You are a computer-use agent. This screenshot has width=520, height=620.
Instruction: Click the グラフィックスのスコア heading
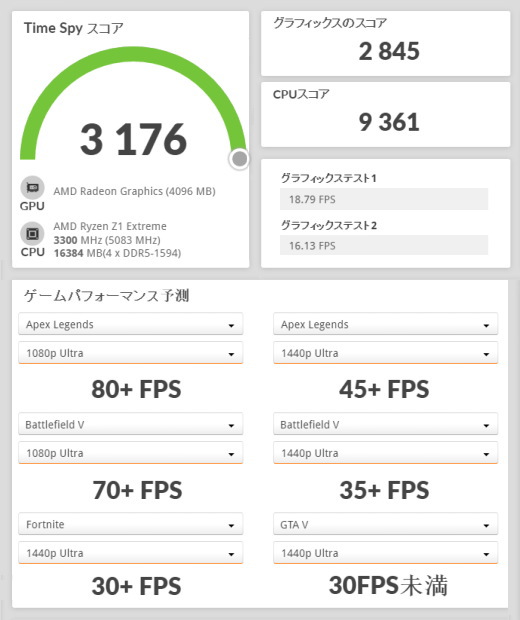point(329,23)
